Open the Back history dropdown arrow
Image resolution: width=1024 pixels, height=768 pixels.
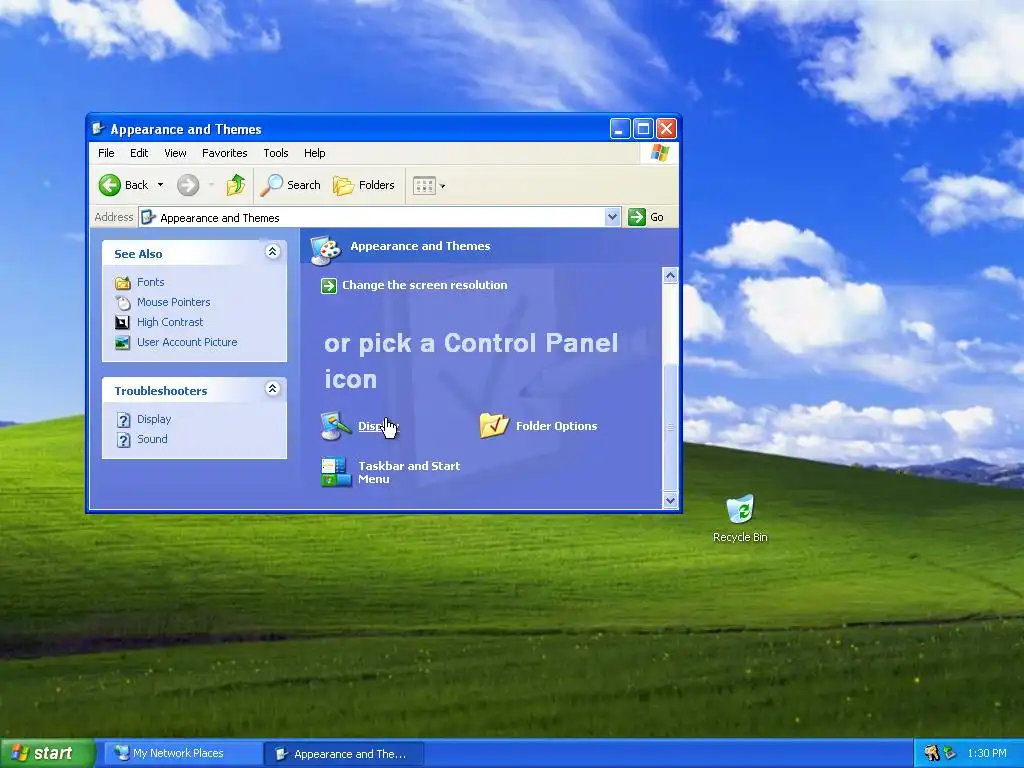tap(161, 185)
